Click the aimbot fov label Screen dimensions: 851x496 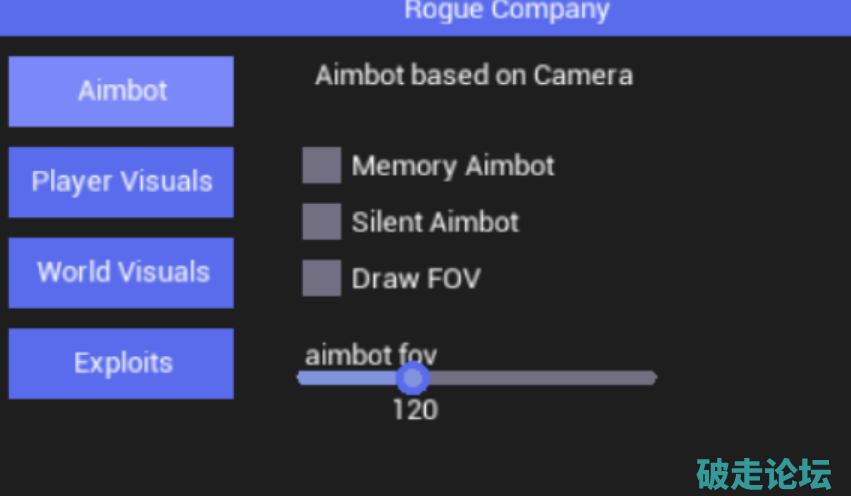371,355
